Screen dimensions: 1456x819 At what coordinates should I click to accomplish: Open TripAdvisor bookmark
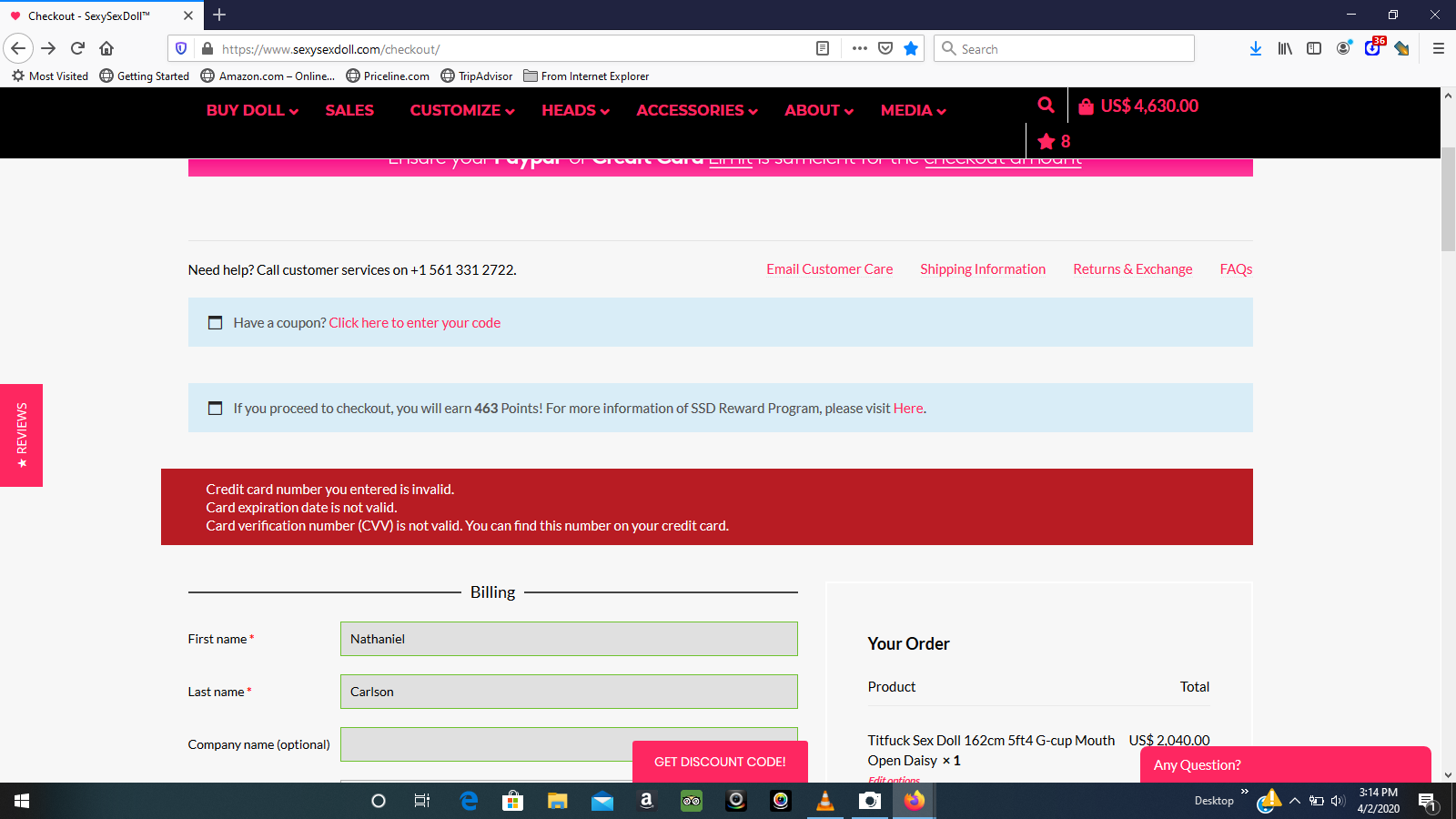476,76
